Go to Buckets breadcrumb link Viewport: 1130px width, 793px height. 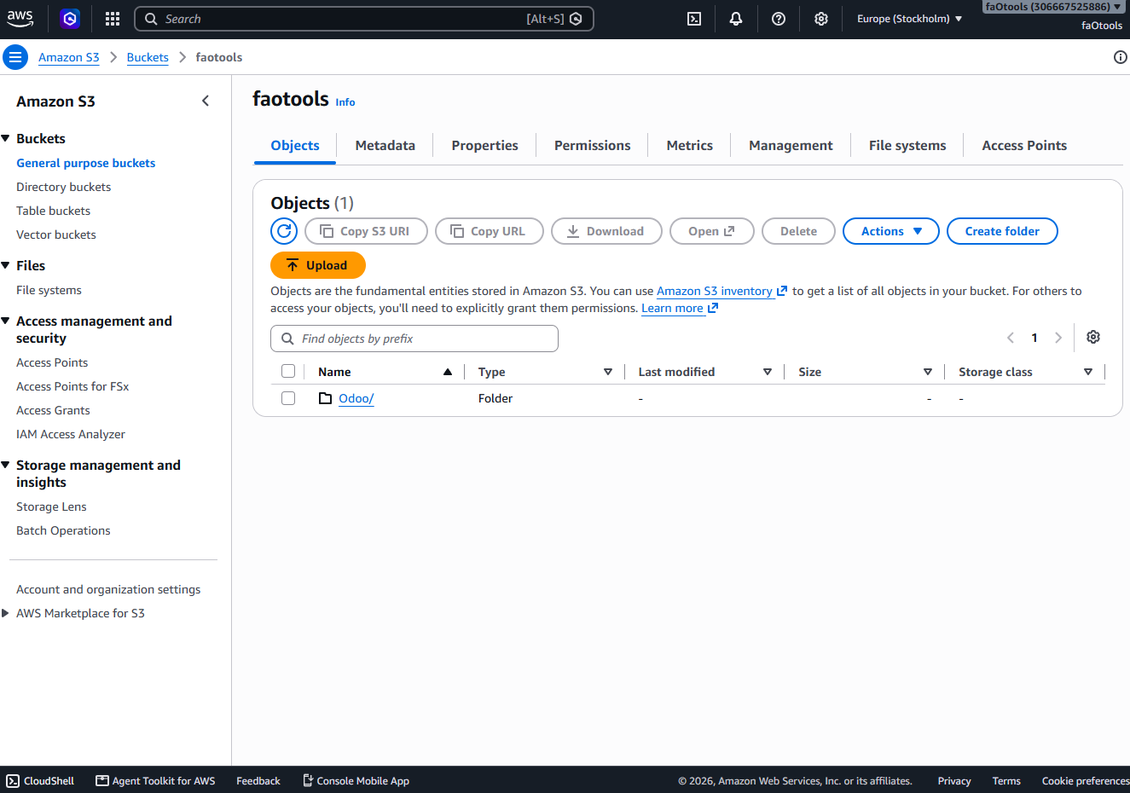[x=148, y=58]
